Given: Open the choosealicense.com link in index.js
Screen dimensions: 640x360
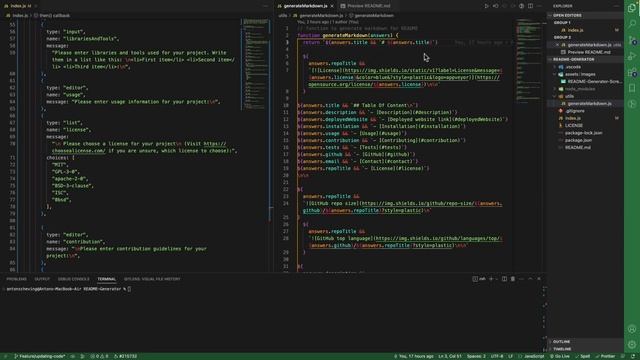Looking at the screenshot, I should coord(78,151).
